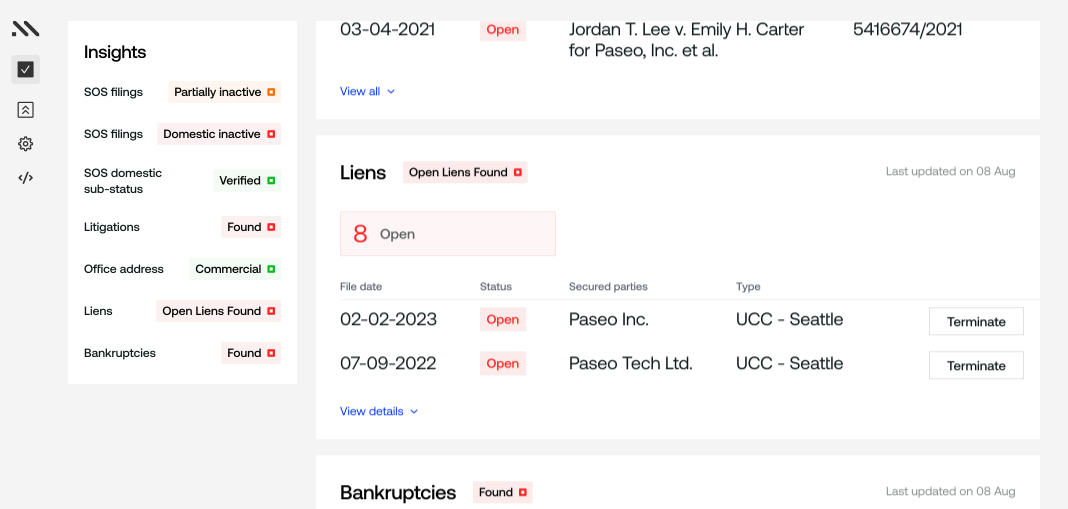Viewport: 1068px width, 509px height.
Task: Click Open status on 02-02-2023 lien
Action: [x=502, y=320]
